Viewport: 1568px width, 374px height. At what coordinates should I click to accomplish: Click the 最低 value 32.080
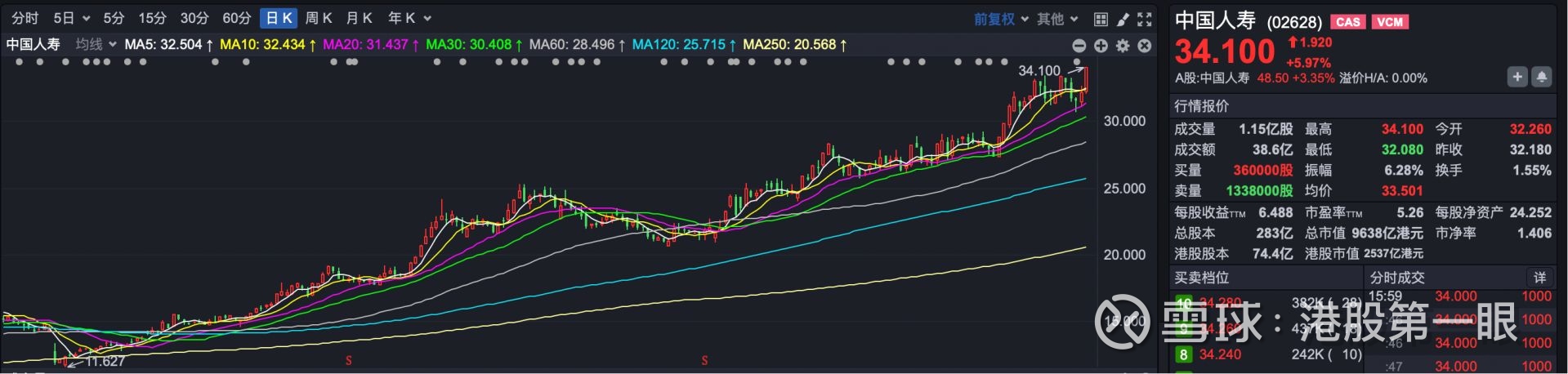coord(1402,149)
